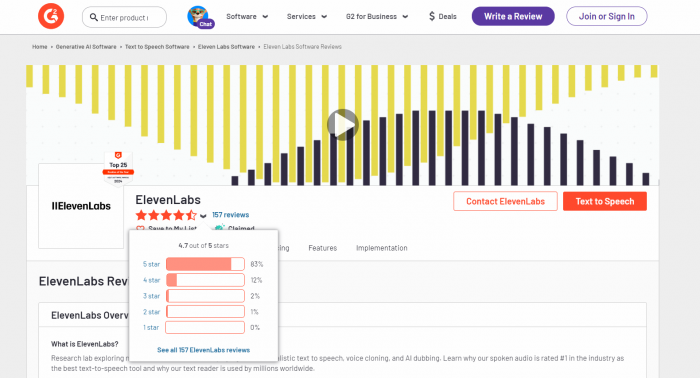
Task: Click the Top 25 badge icon
Action: 118,168
